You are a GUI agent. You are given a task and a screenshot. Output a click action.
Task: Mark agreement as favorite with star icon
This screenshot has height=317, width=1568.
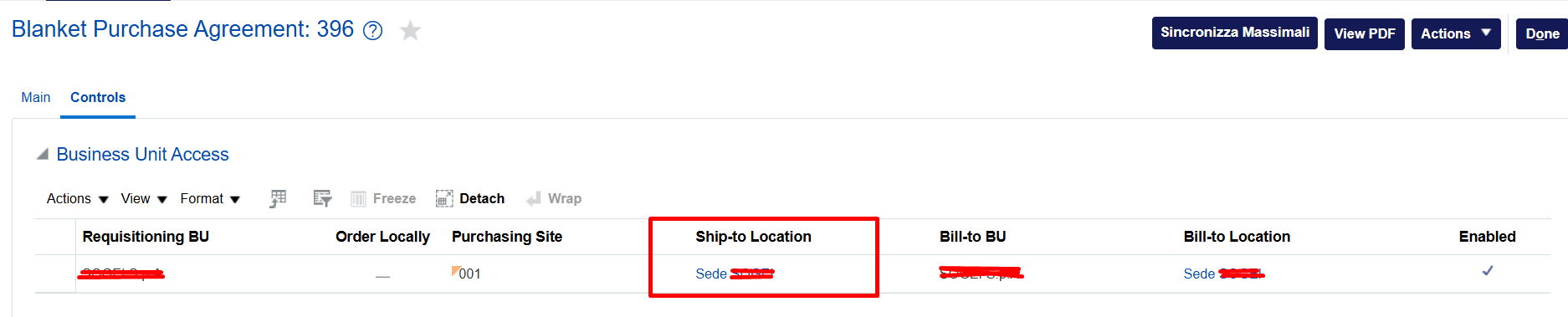(x=410, y=31)
